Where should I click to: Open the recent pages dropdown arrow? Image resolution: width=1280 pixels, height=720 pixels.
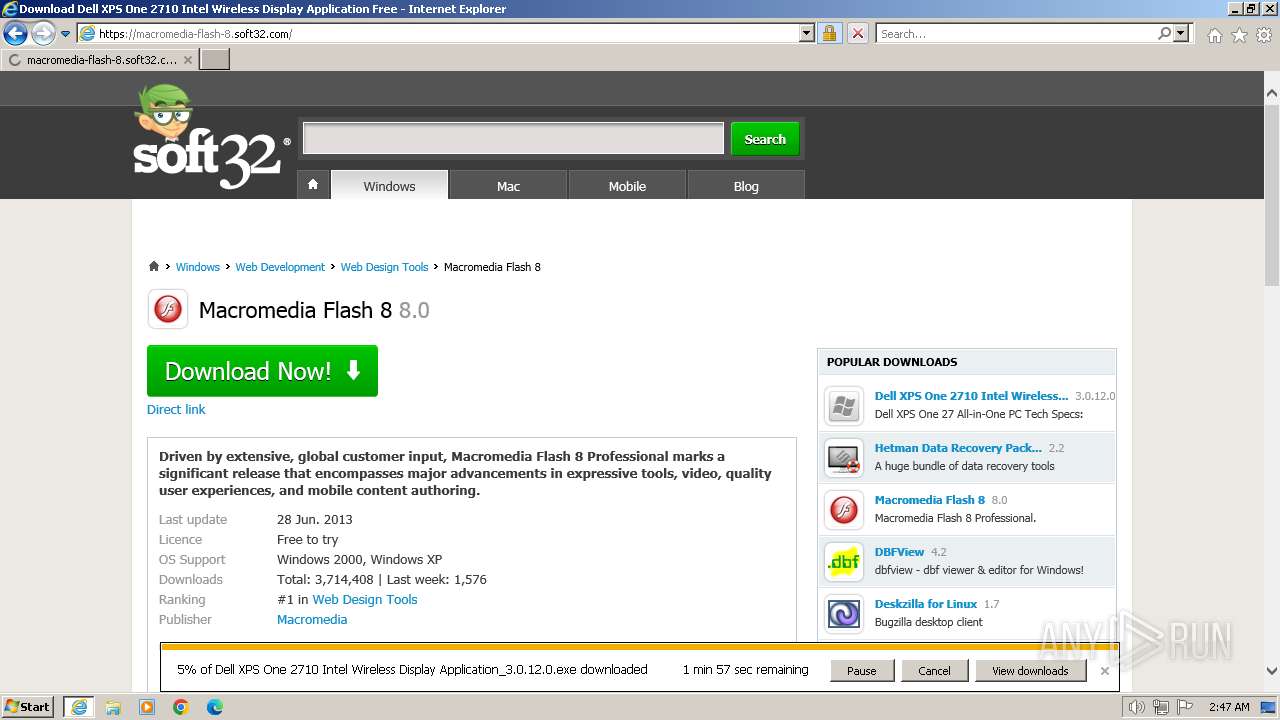pos(65,34)
